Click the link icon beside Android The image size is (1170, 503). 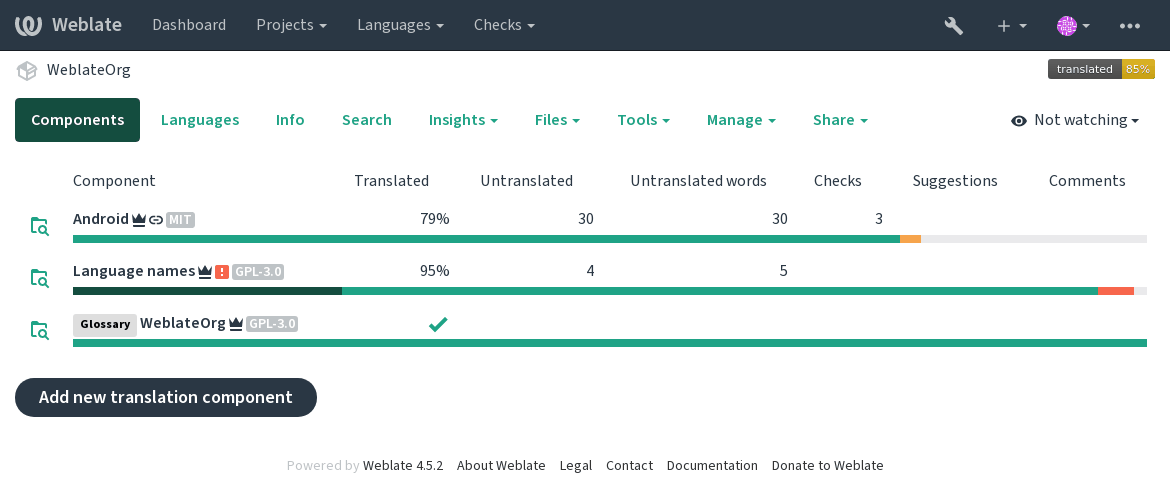(x=156, y=220)
